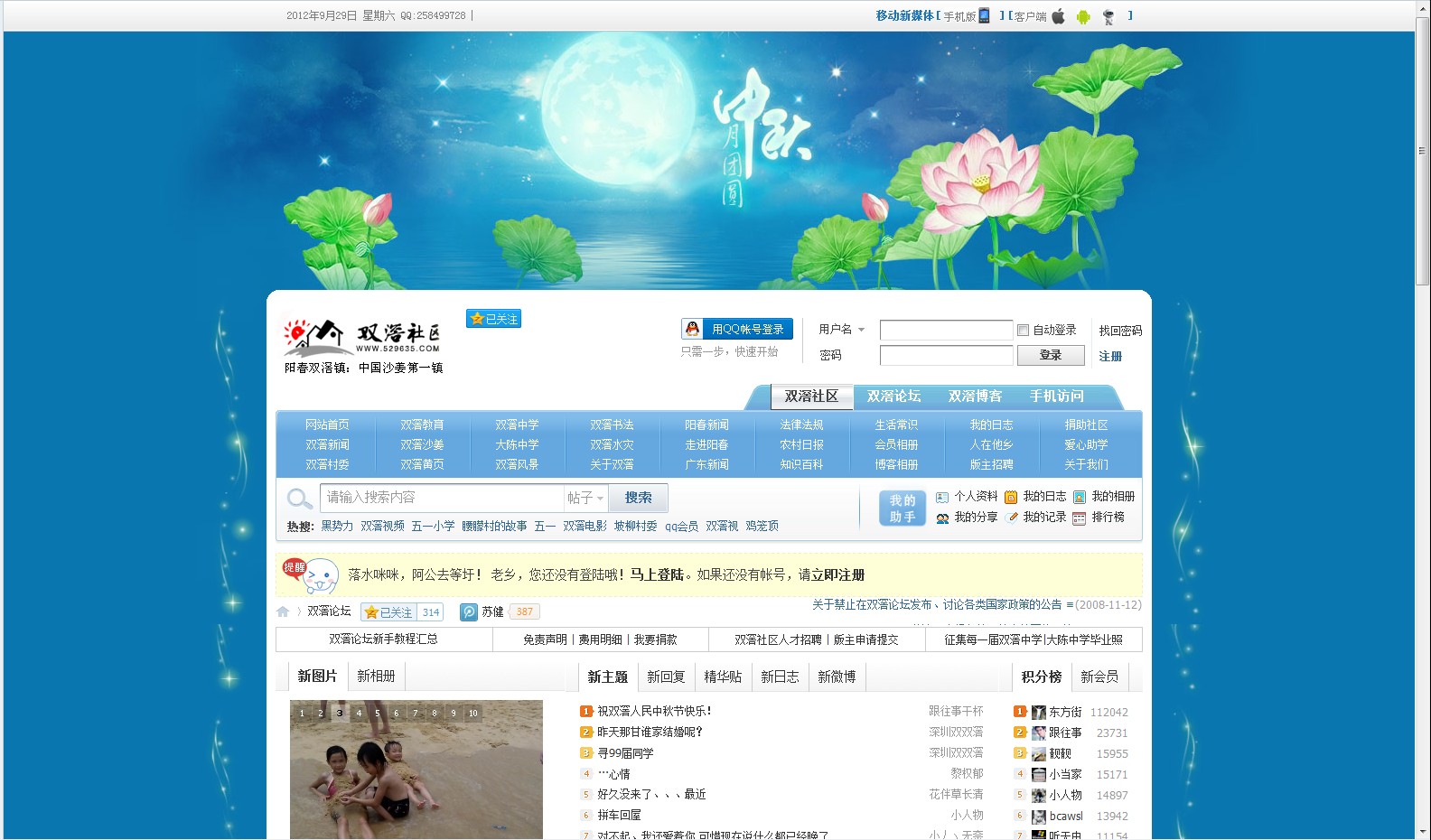Image resolution: width=1431 pixels, height=840 pixels.
Task: Switch to 双滘博客 tab
Action: tap(975, 397)
